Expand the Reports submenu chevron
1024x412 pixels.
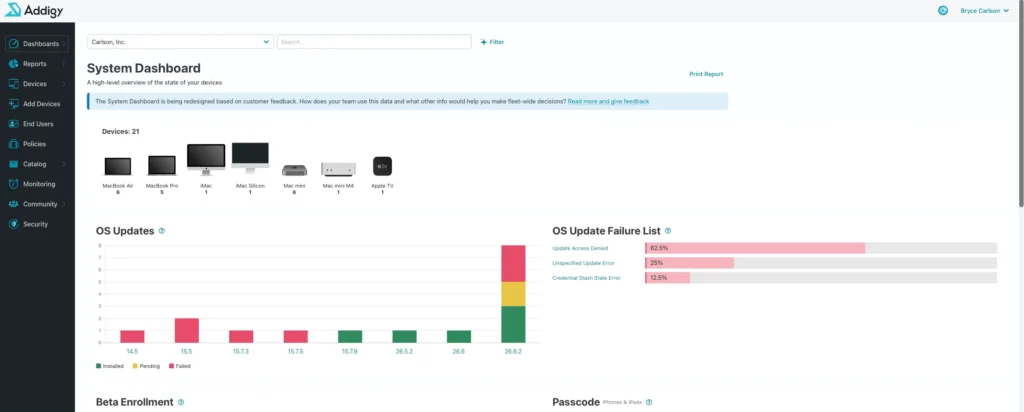click(63, 64)
